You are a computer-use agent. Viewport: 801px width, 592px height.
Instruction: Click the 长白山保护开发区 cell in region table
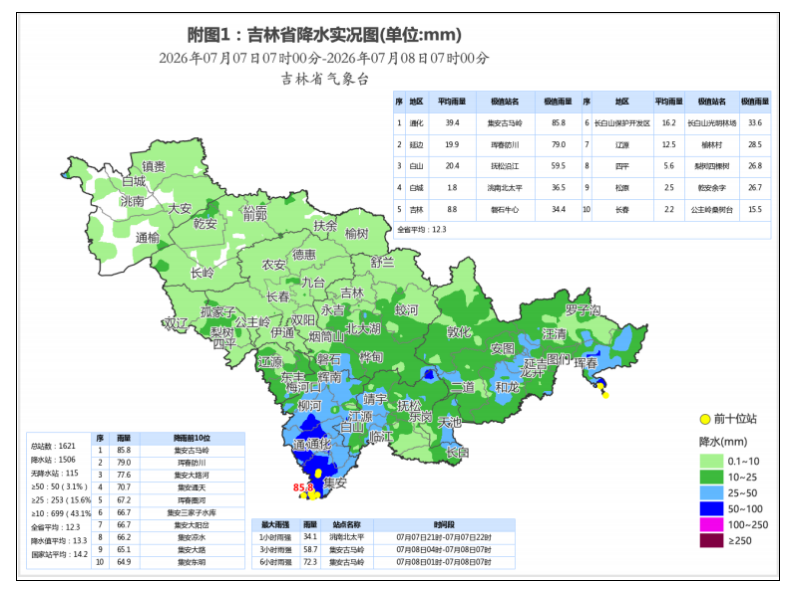point(622,123)
